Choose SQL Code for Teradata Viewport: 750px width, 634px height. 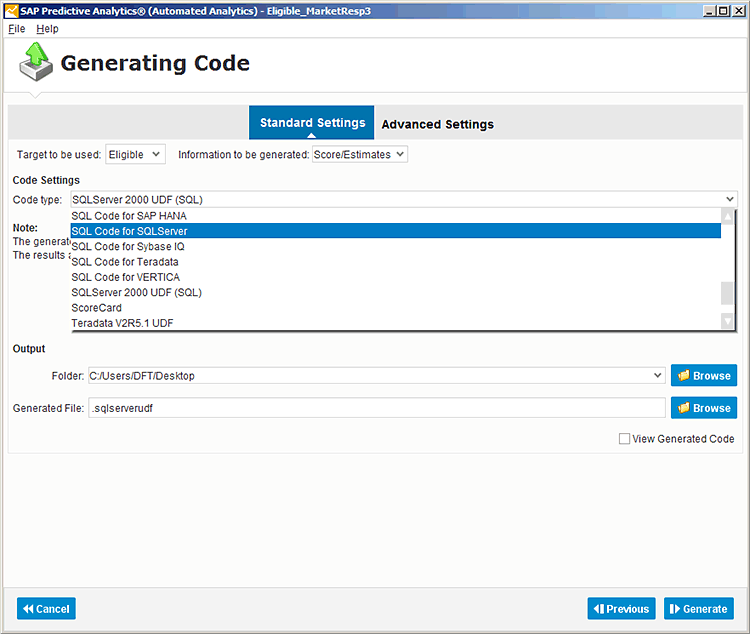pyautogui.click(x=396, y=262)
